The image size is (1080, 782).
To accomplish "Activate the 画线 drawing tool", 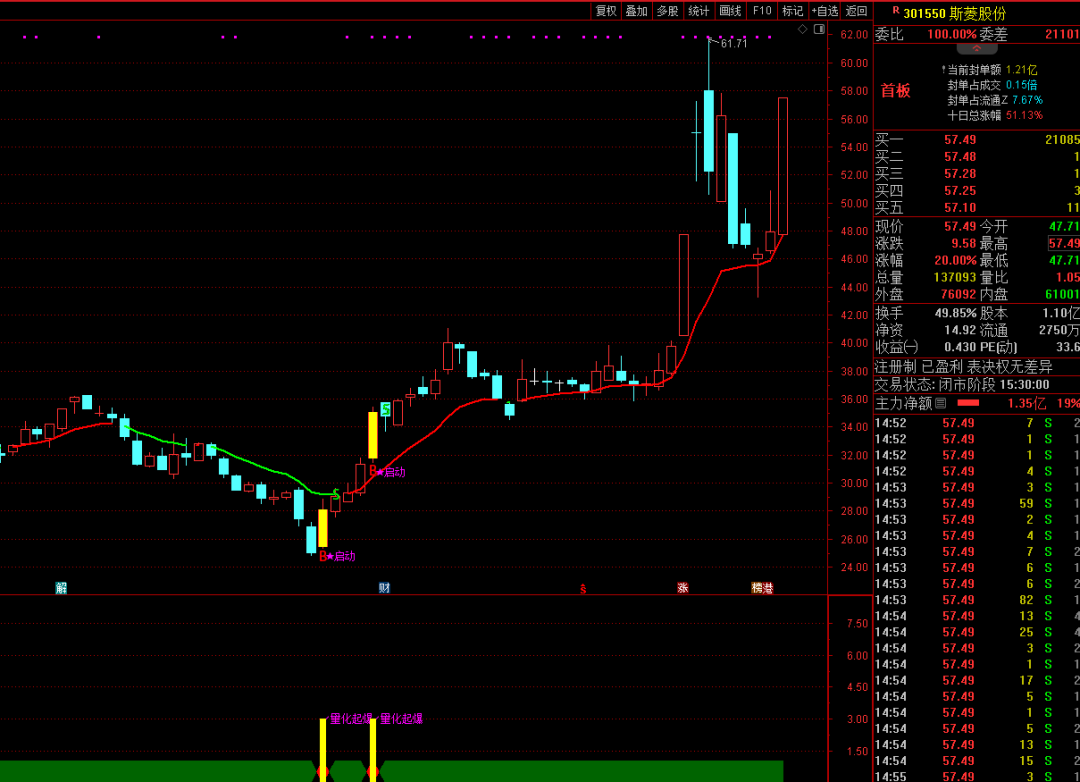I will click(730, 10).
